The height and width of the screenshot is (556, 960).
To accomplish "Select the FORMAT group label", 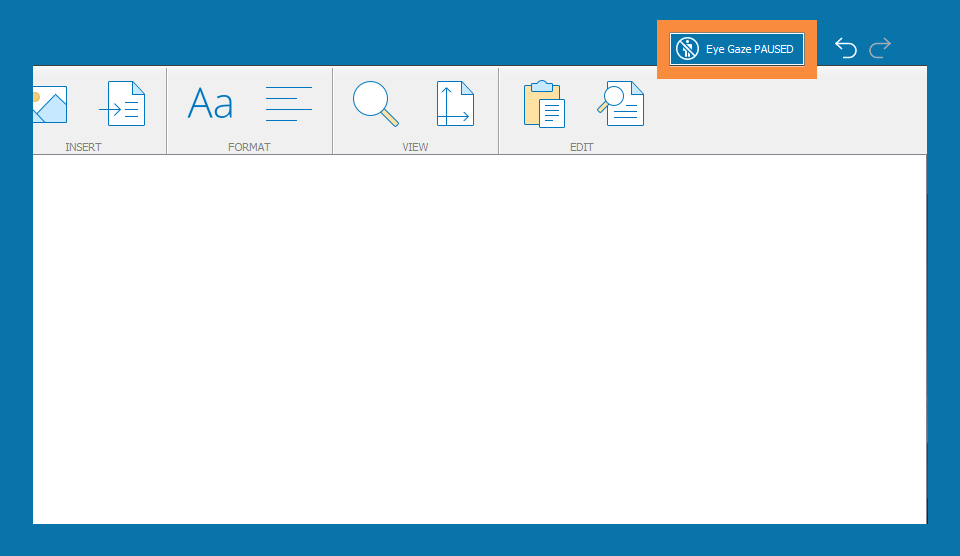I will 249,147.
